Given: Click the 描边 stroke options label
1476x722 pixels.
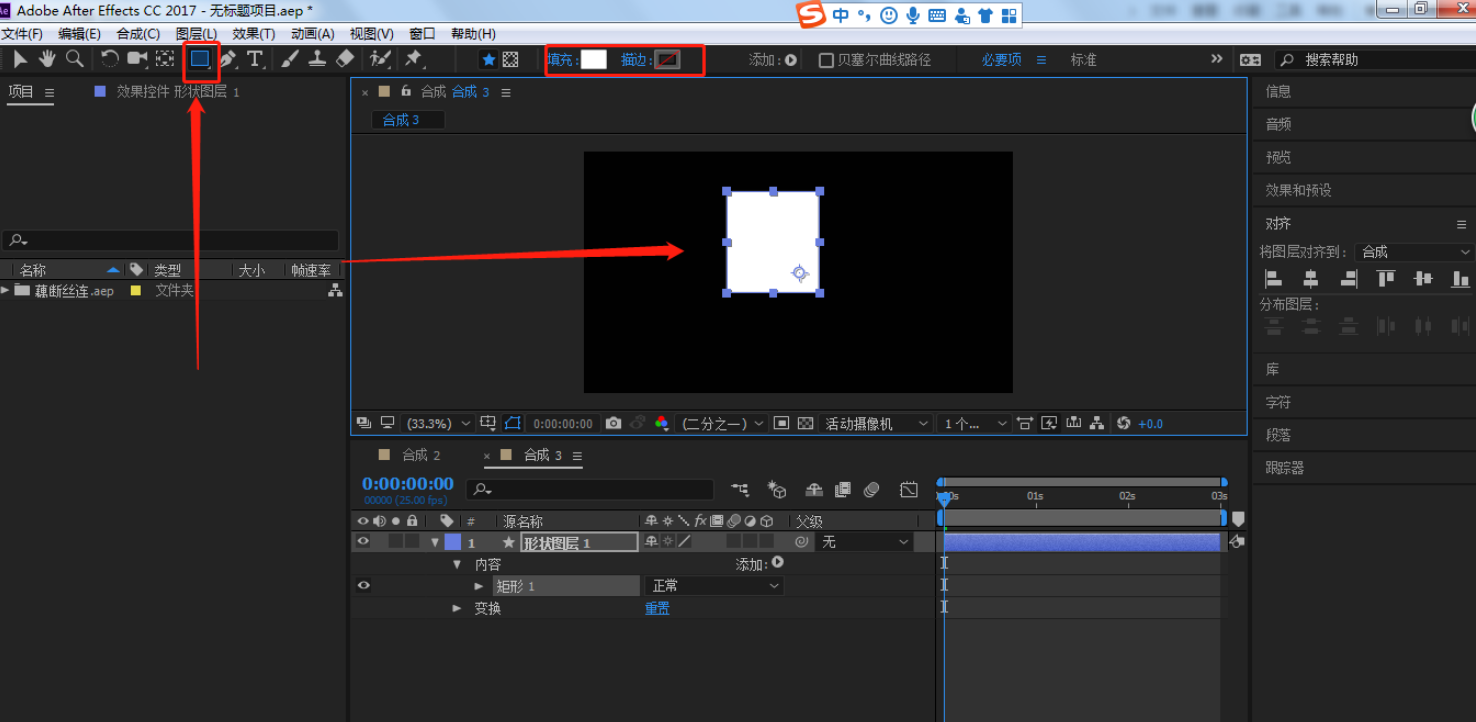Looking at the screenshot, I should coord(634,60).
